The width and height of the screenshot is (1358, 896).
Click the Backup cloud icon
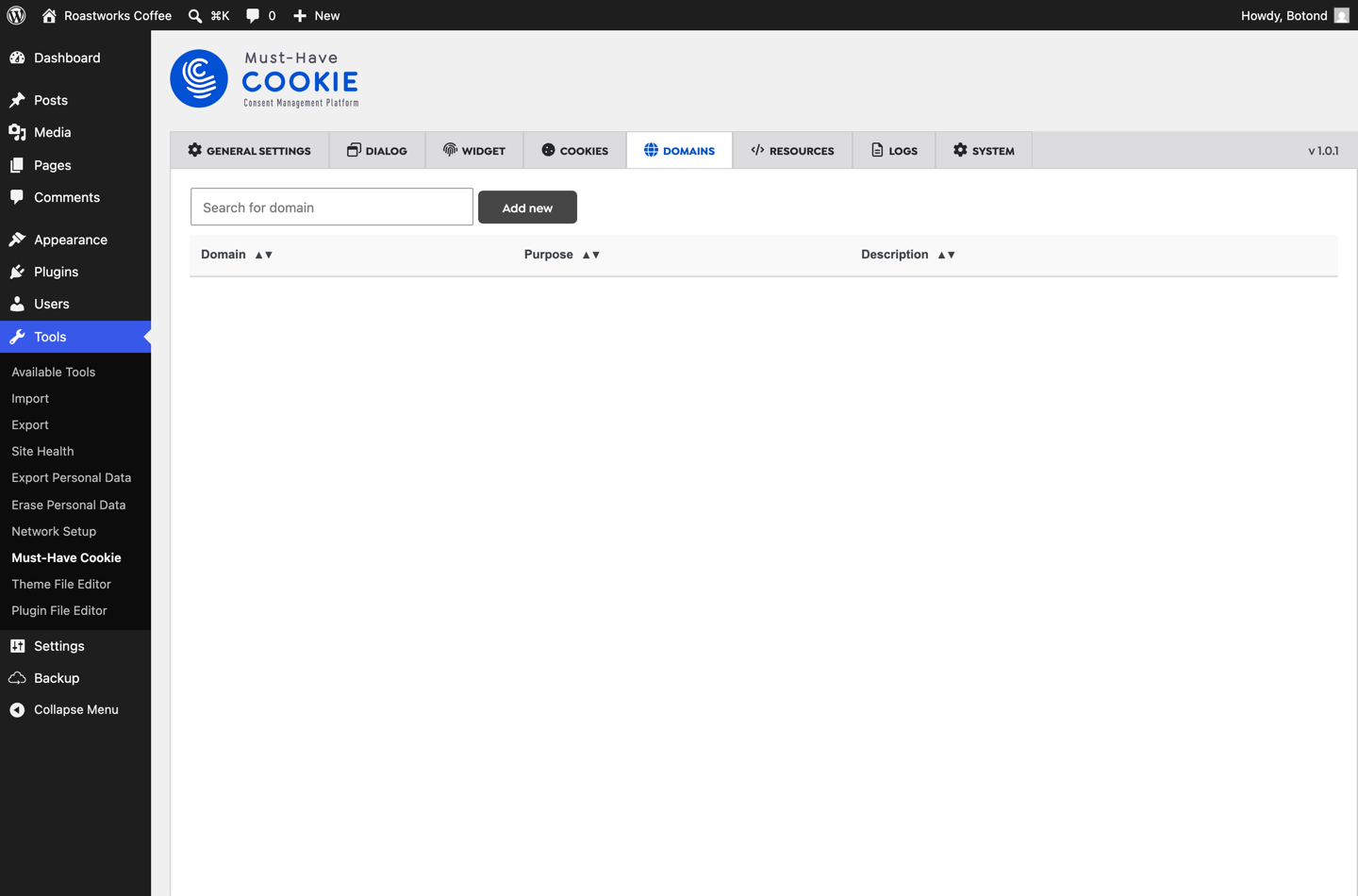tap(17, 678)
